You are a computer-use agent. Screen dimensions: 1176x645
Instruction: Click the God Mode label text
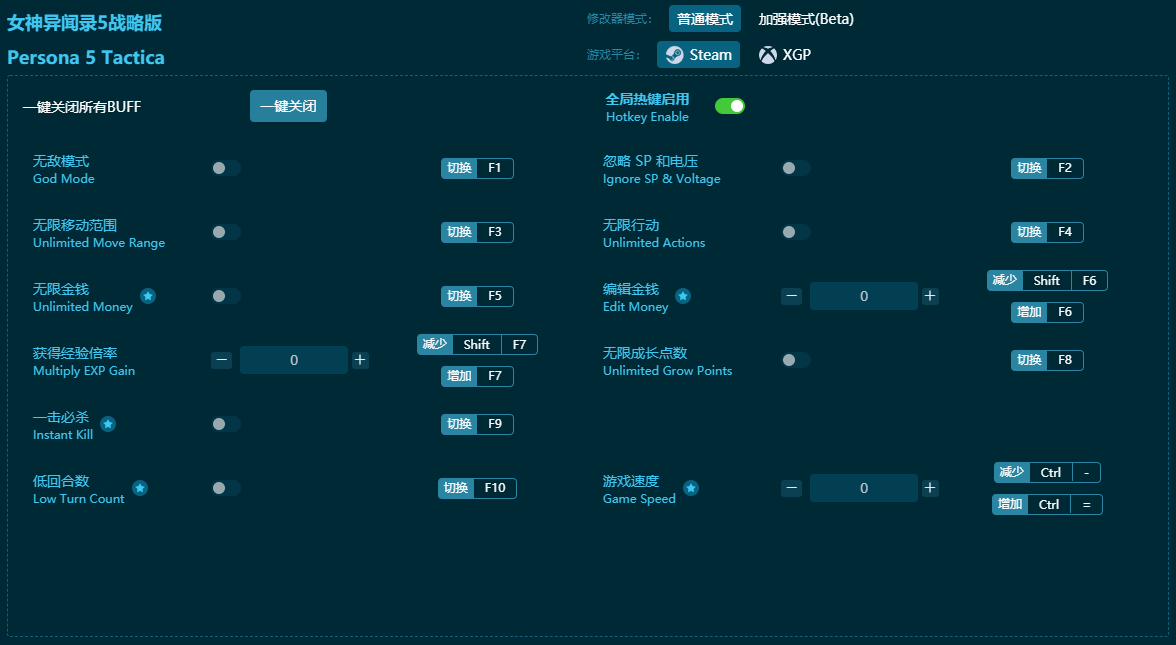tap(64, 179)
